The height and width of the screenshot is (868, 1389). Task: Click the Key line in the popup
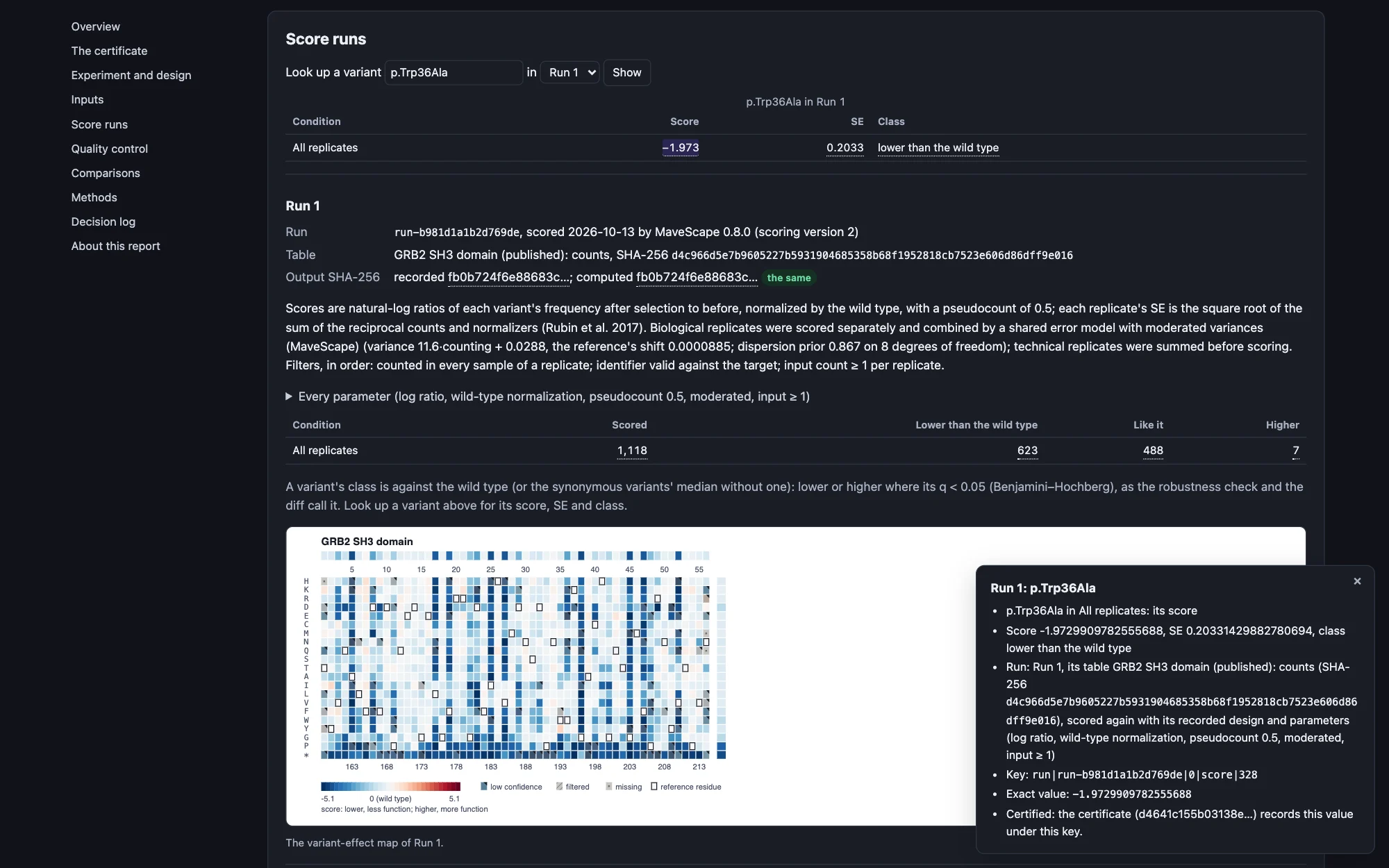(x=1132, y=774)
